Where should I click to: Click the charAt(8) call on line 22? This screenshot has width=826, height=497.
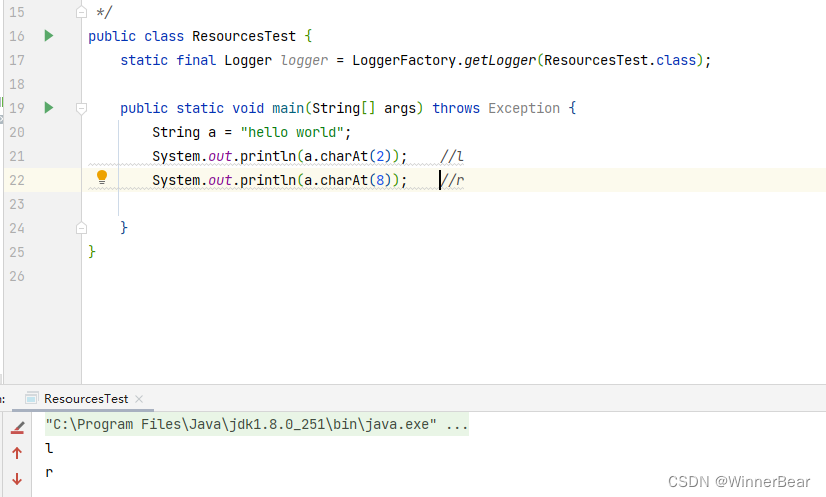coord(356,180)
